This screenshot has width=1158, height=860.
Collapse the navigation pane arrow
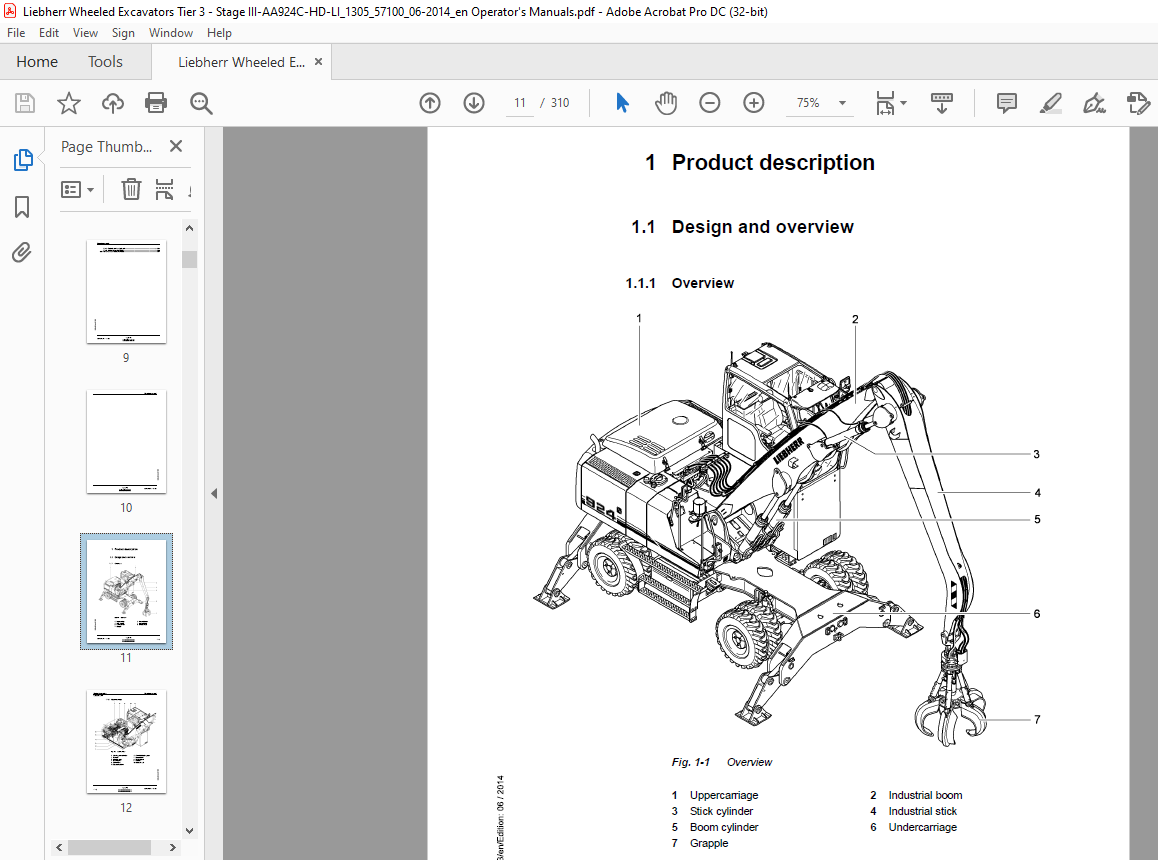point(213,494)
